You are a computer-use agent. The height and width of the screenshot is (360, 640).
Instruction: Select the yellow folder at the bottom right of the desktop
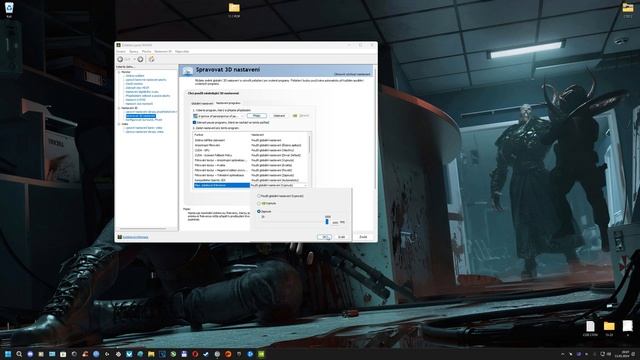pyautogui.click(x=609, y=327)
